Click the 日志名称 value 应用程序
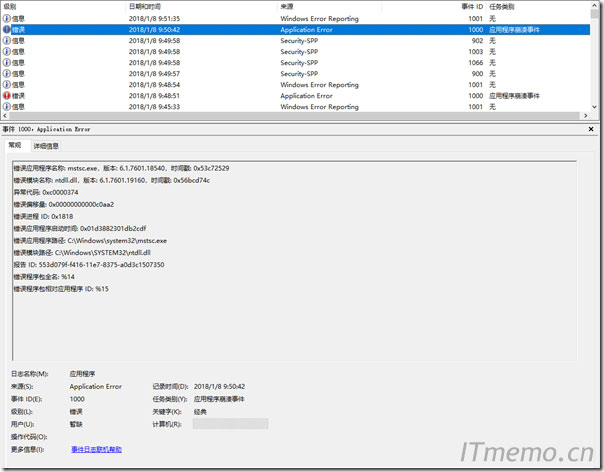Screen dimensions: 604x472 82,374
